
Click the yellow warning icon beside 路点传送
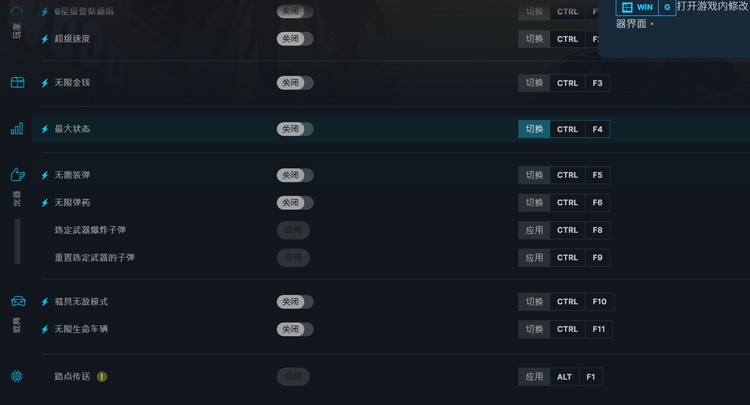(x=102, y=377)
